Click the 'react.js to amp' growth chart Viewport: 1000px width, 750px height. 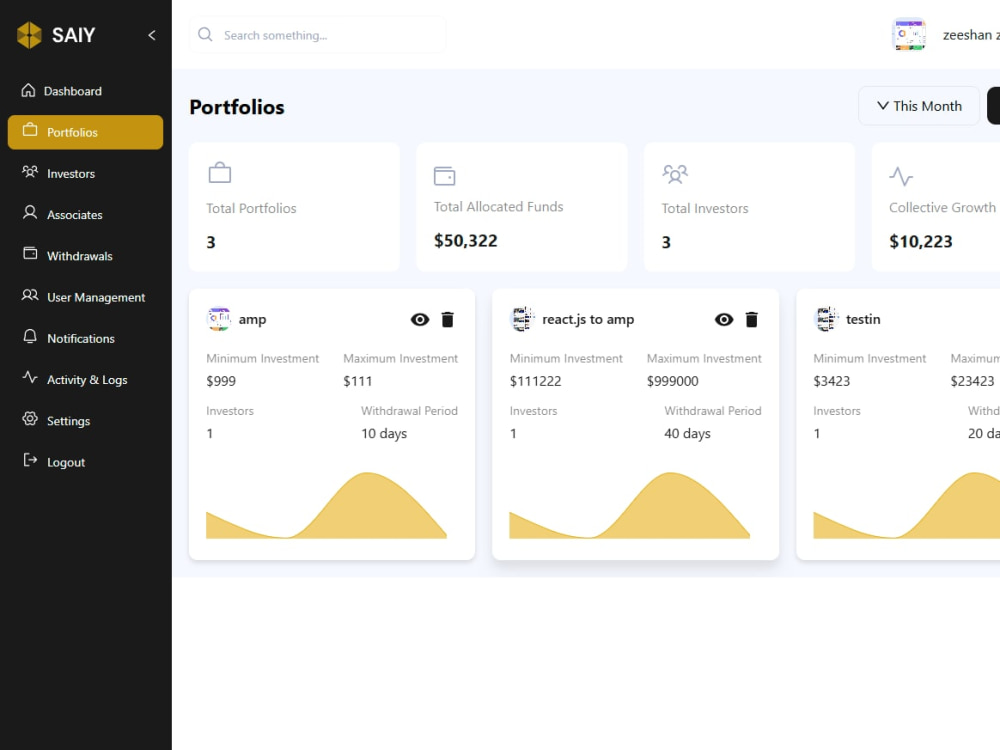tap(629, 506)
